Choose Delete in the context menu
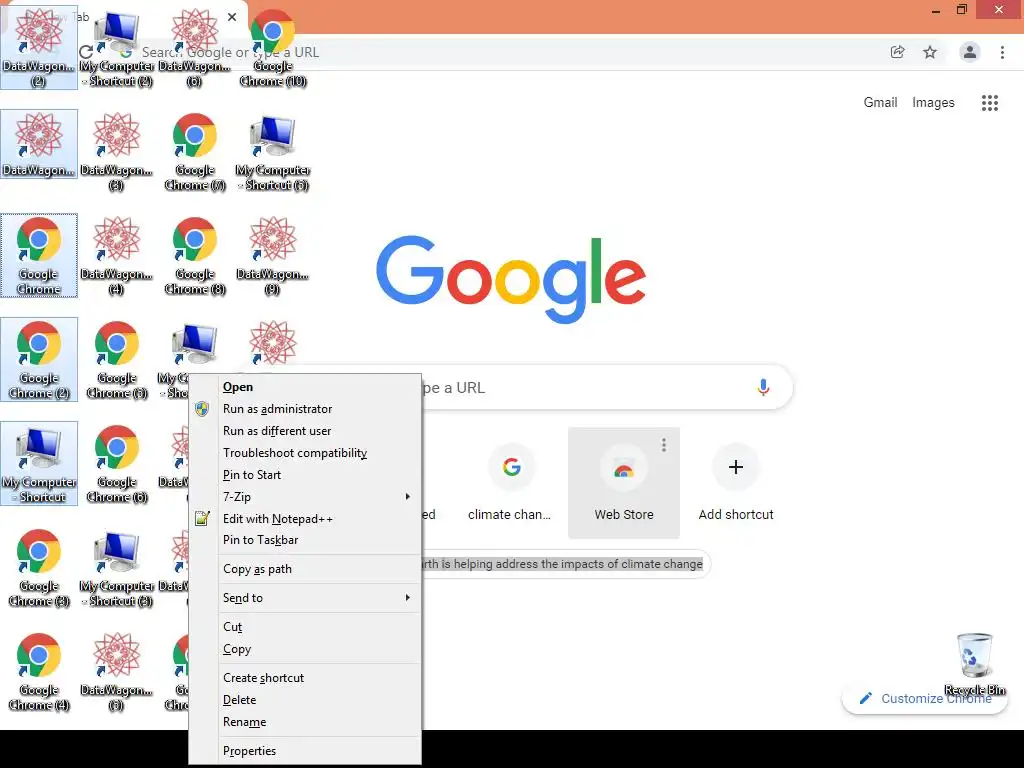 click(319, 700)
